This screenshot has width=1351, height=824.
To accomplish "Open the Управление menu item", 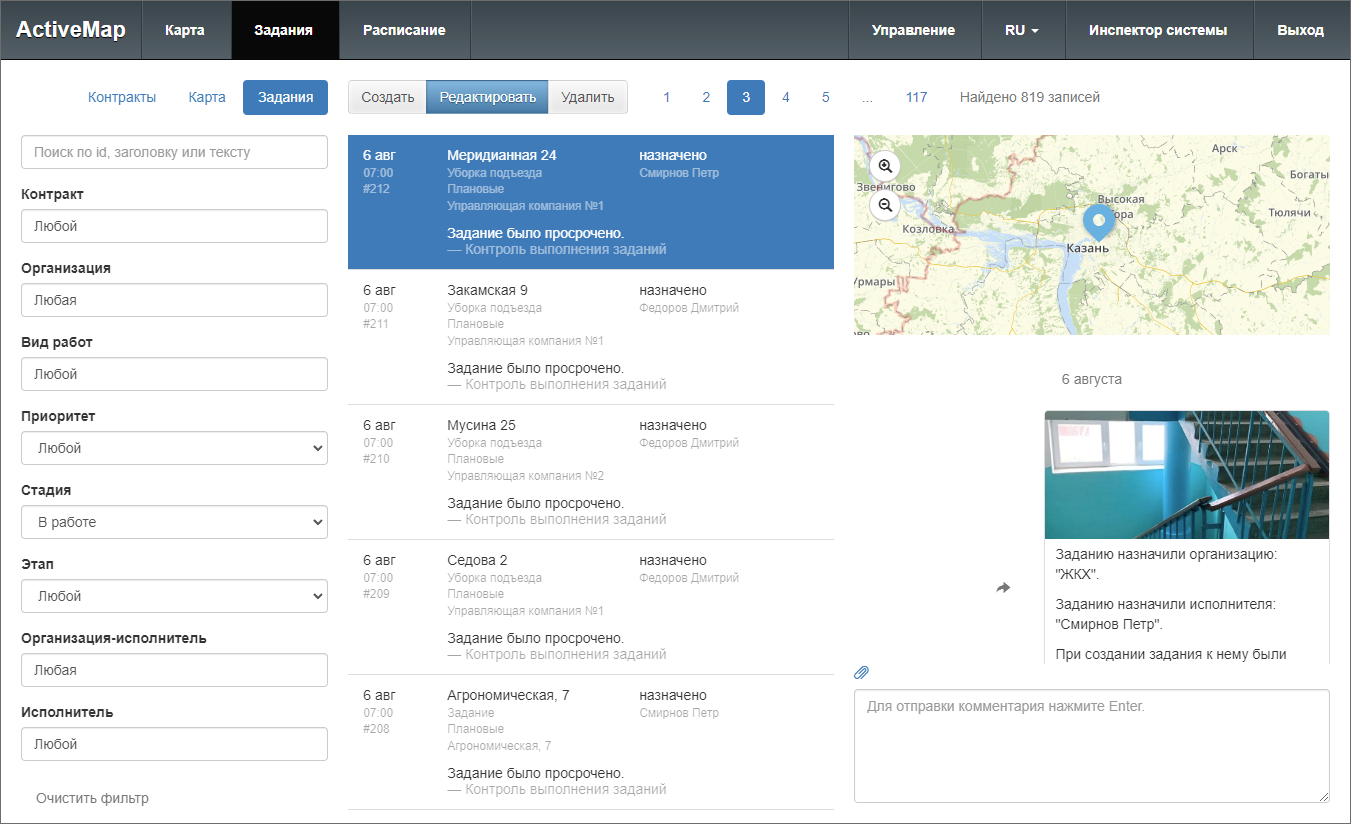I will (x=912, y=30).
